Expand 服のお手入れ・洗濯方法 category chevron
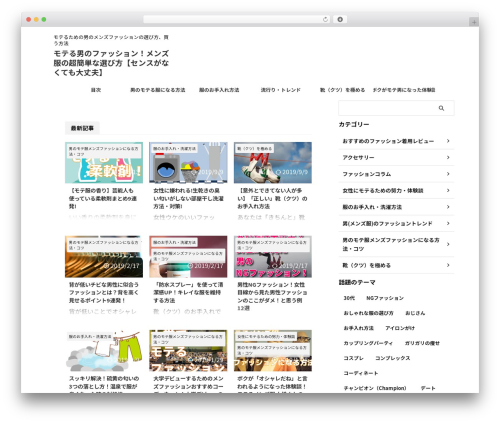The width and height of the screenshot is (500, 423). pyautogui.click(x=448, y=207)
